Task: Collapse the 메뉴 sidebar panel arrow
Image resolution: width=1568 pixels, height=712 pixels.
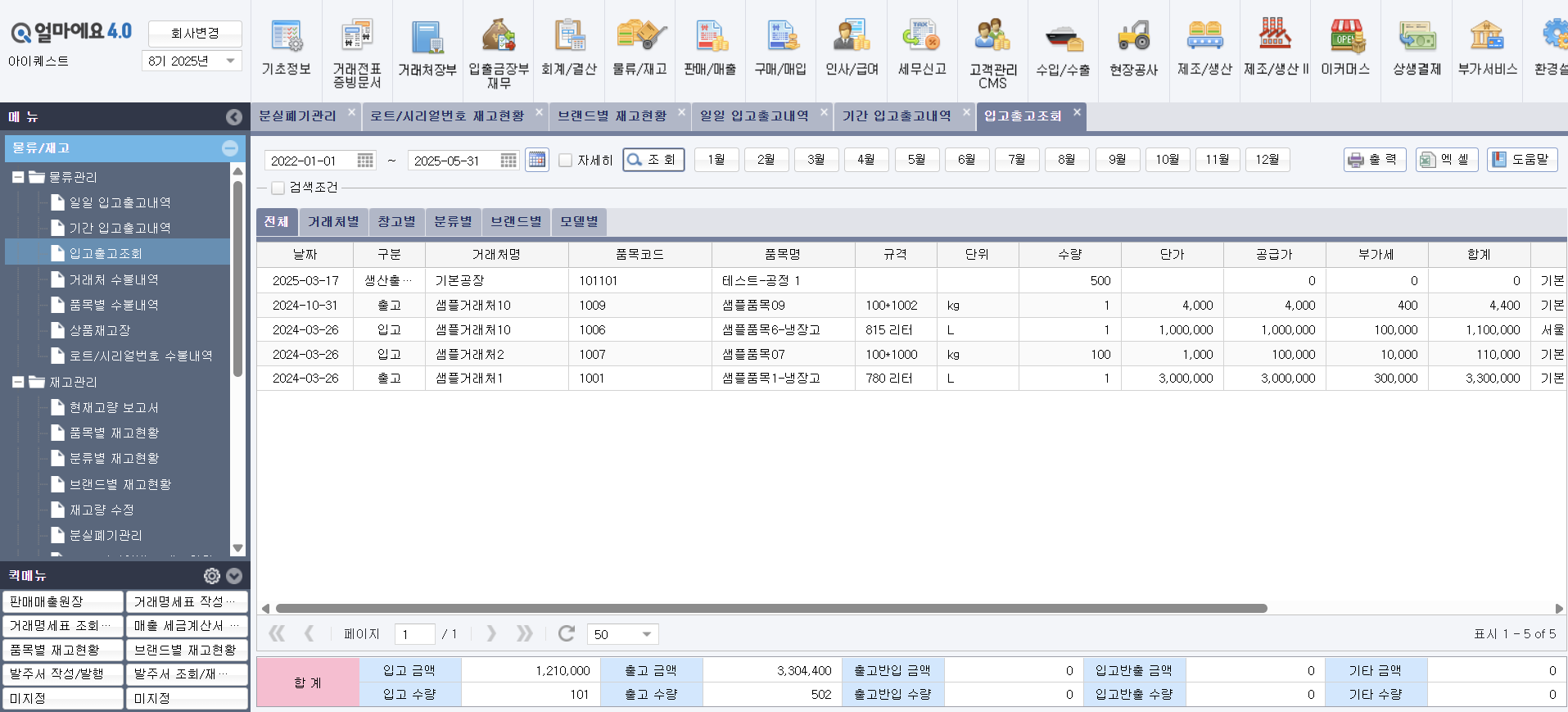Action: (x=234, y=117)
